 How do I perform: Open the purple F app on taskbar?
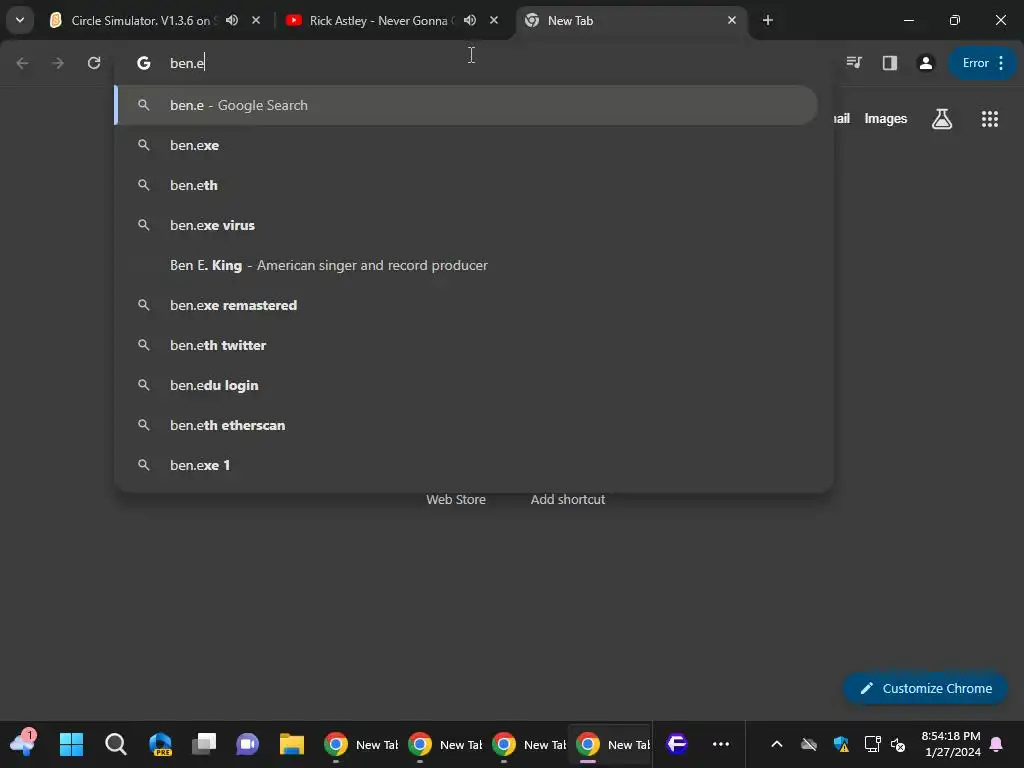click(x=677, y=744)
